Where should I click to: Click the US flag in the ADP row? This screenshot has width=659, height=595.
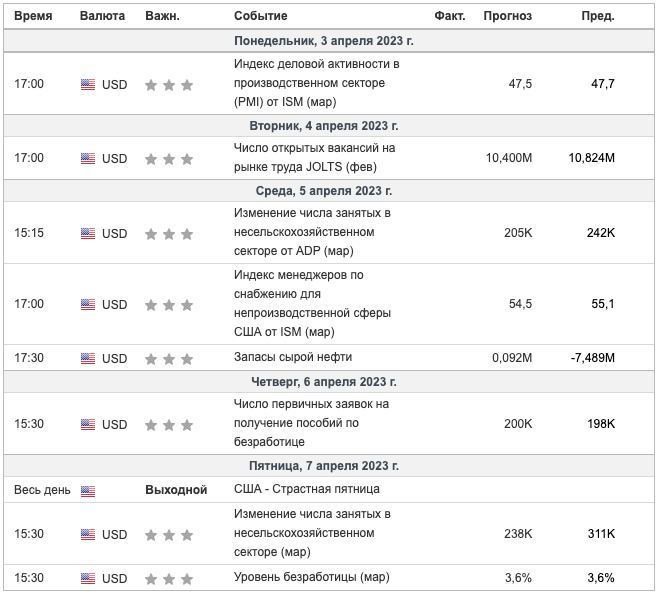click(88, 234)
